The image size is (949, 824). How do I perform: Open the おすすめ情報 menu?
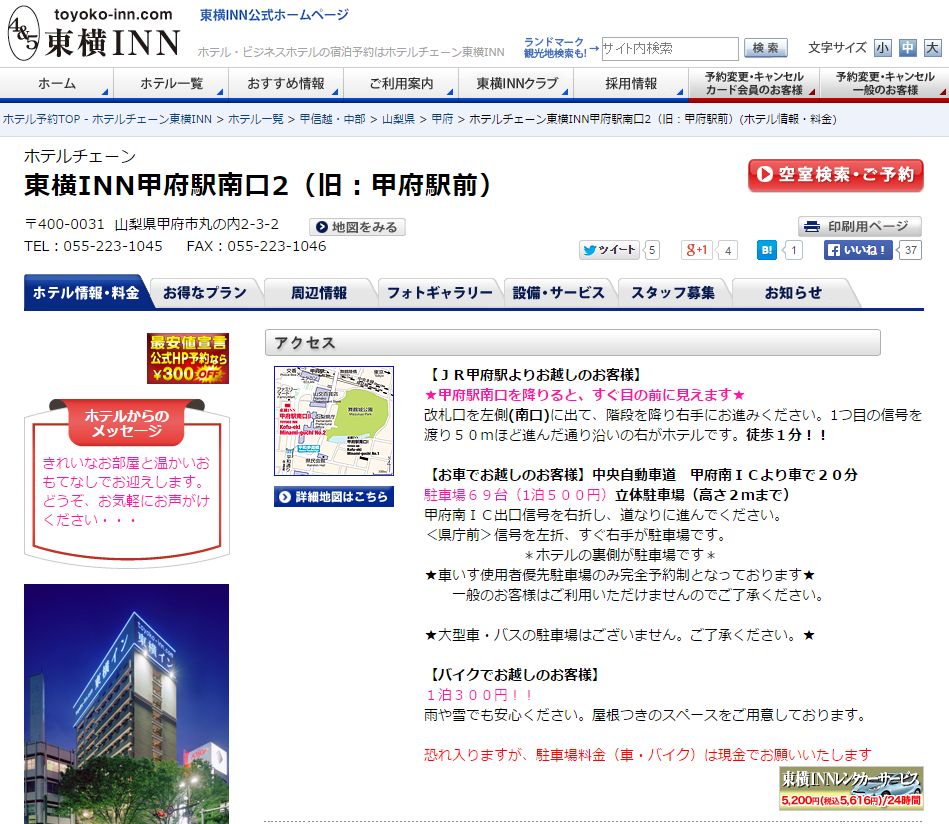[286, 84]
